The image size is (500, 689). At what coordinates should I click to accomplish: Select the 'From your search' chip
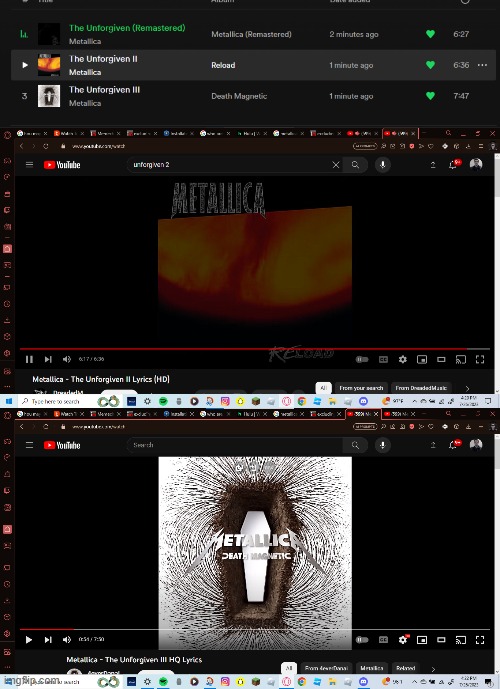[x=361, y=388]
